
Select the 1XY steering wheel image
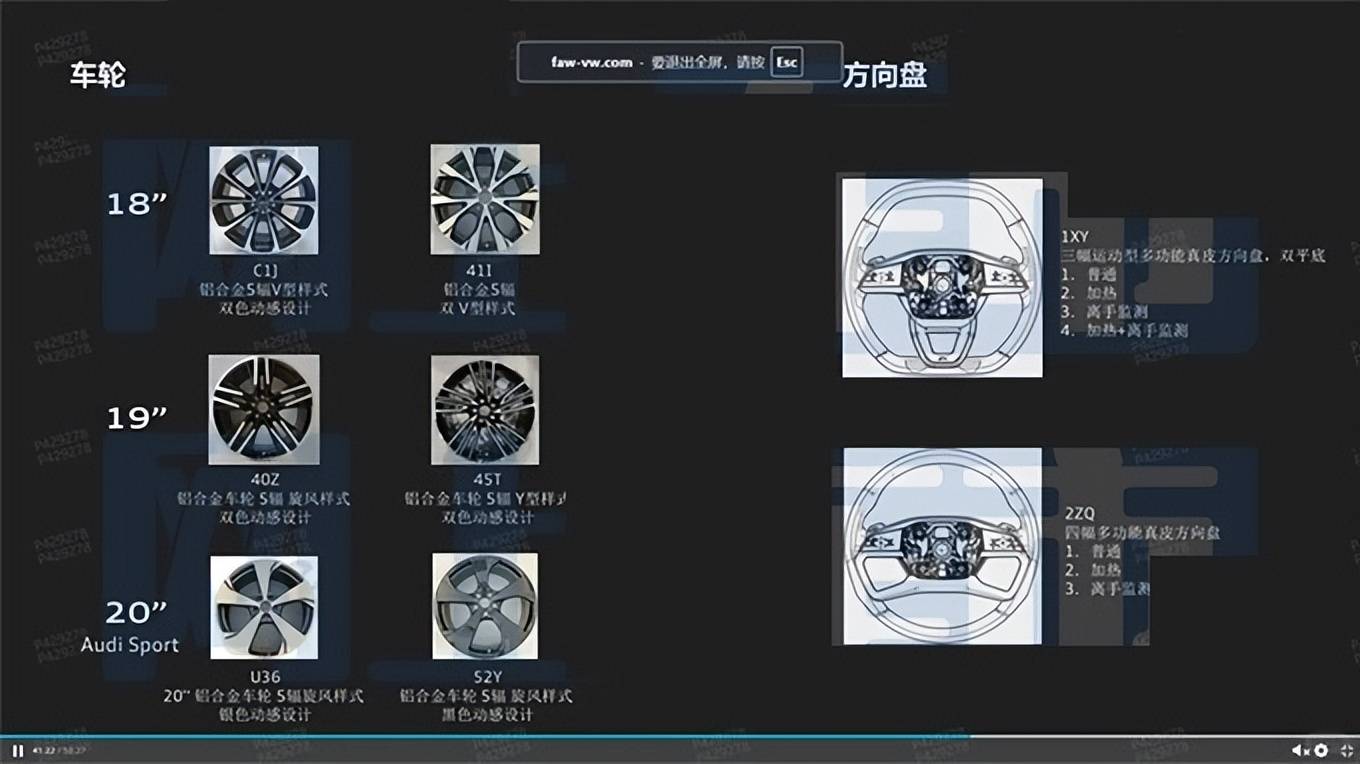click(x=942, y=278)
